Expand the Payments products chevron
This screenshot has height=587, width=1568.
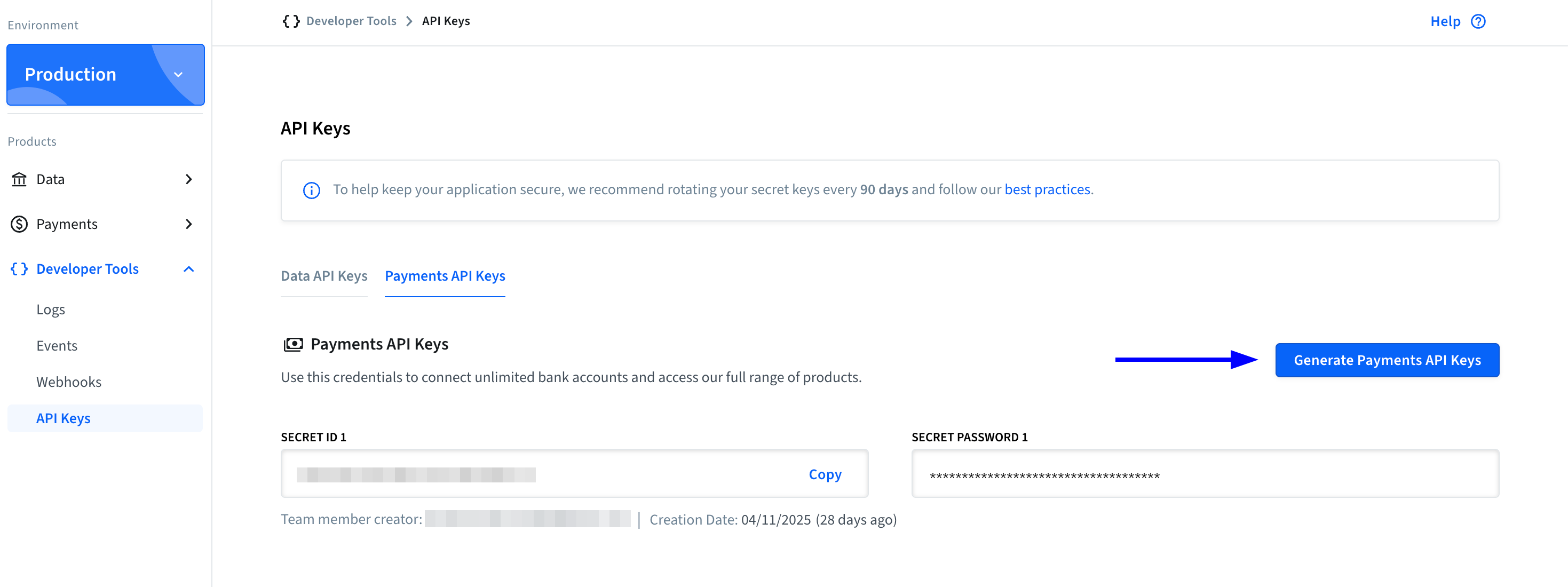(189, 224)
